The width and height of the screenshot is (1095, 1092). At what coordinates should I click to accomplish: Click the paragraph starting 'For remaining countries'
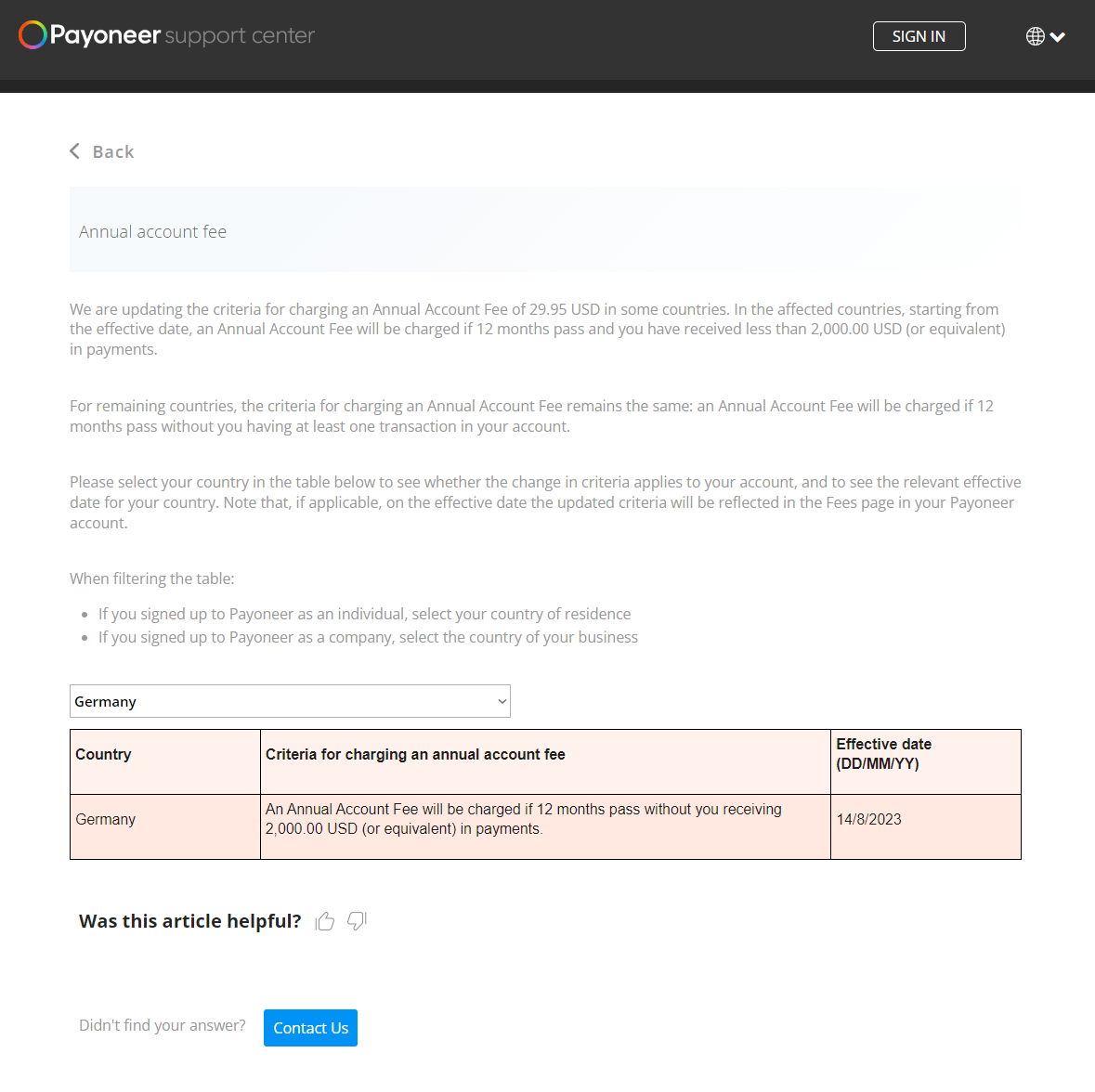coord(531,416)
